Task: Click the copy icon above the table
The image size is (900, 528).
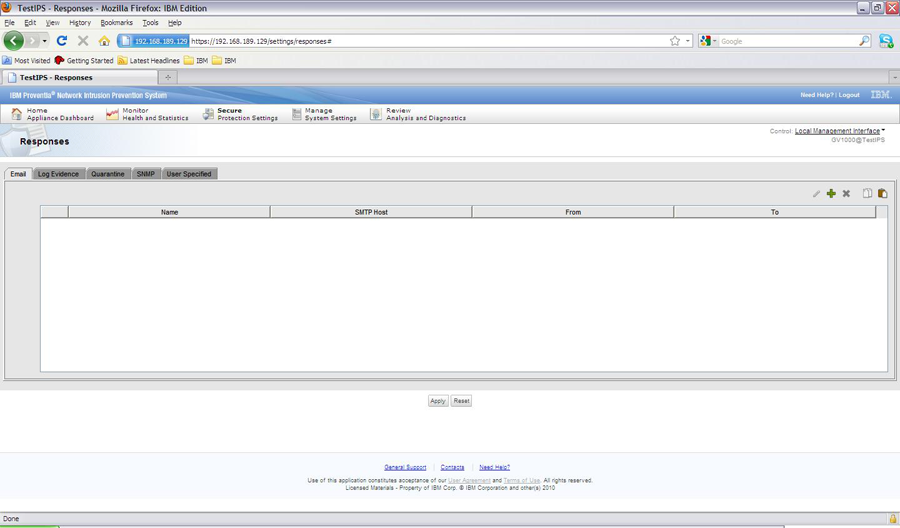Action: pos(867,193)
